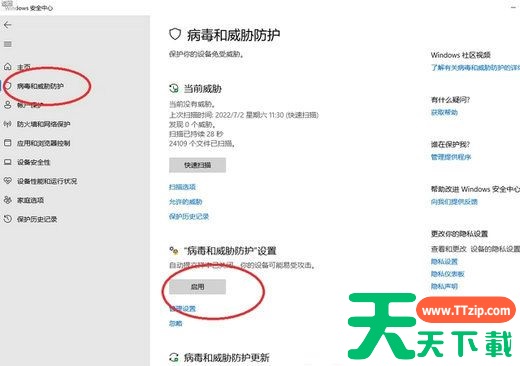Click the 谁在保护我? heading
This screenshot has height=366, width=520.
pyautogui.click(x=450, y=144)
